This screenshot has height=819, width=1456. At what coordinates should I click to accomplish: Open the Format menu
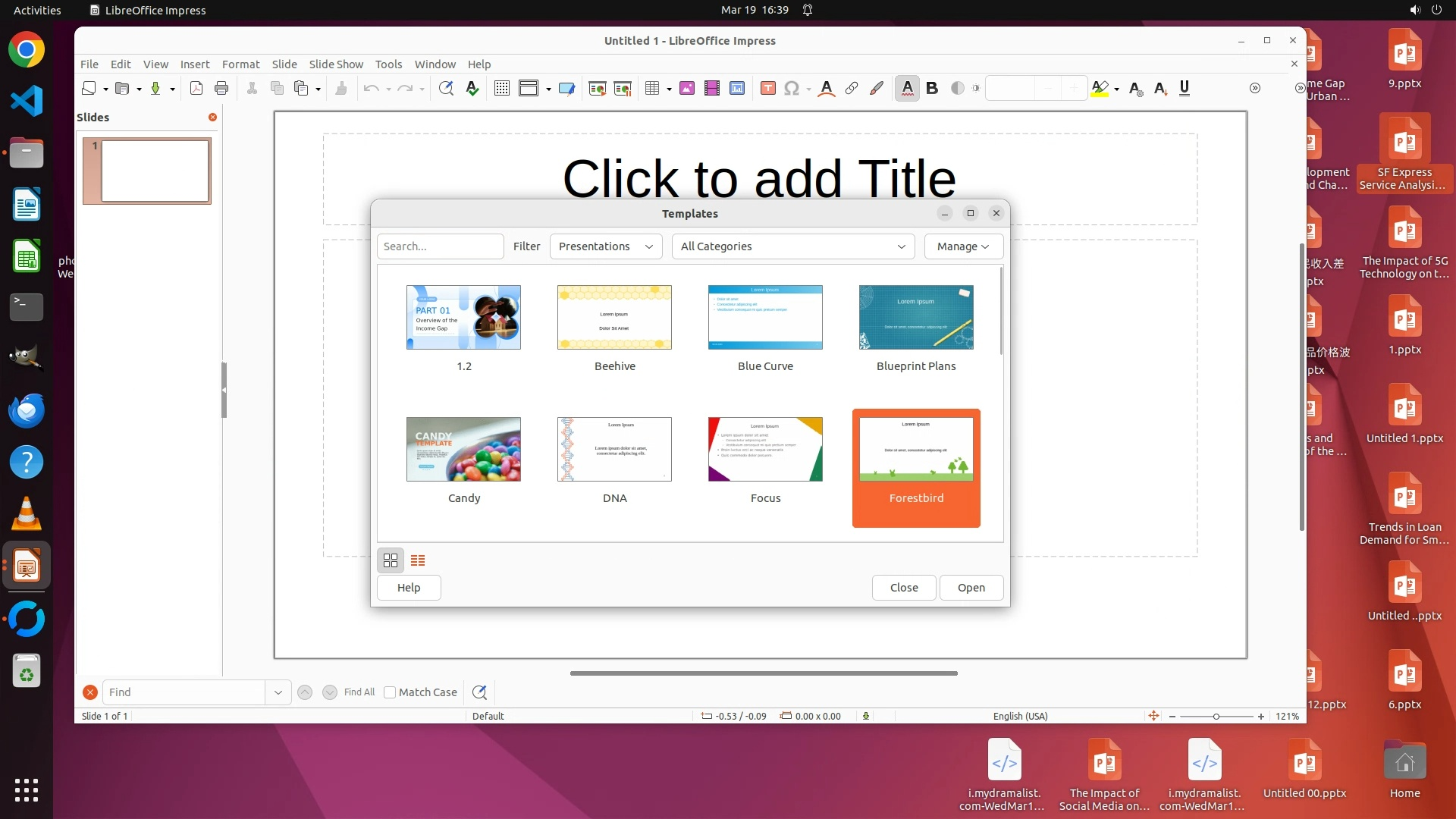240,64
